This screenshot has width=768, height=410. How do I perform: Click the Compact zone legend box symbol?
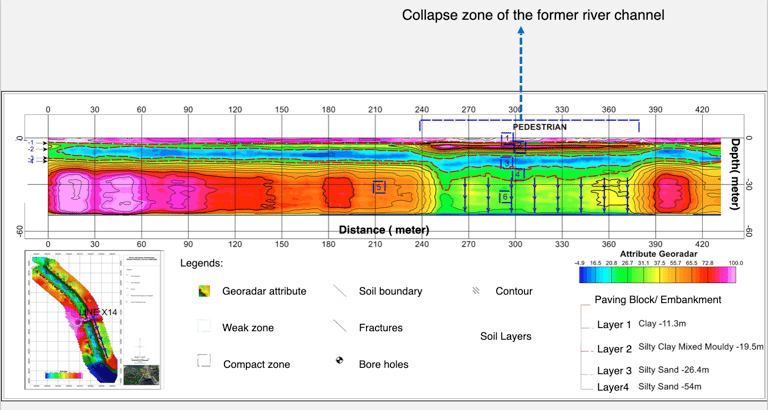click(x=204, y=361)
